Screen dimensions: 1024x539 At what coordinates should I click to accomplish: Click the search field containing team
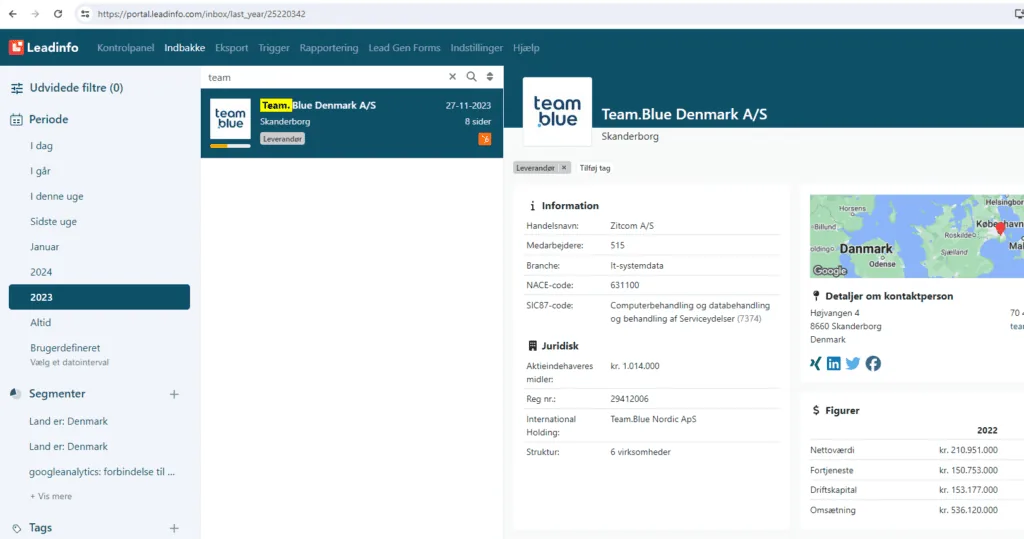click(x=325, y=77)
